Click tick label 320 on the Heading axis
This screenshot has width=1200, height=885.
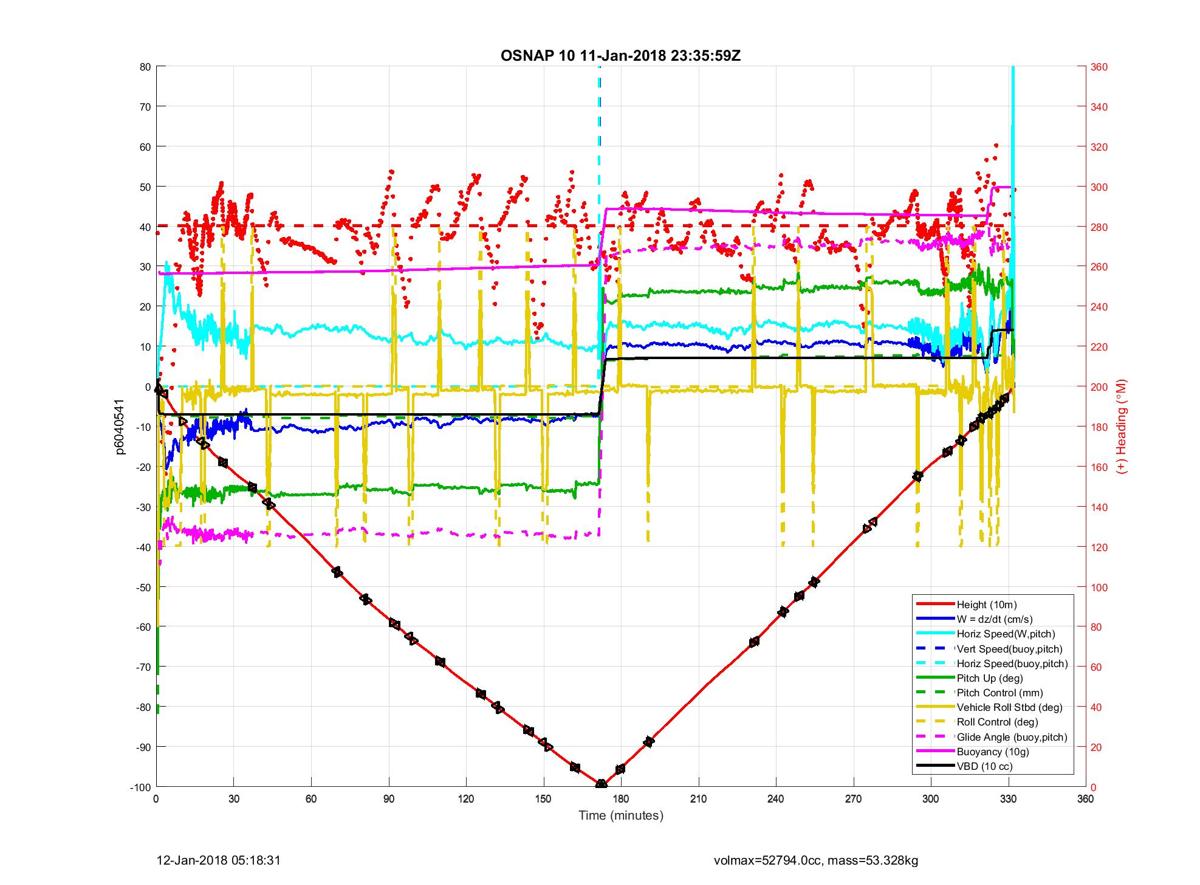coord(1100,147)
